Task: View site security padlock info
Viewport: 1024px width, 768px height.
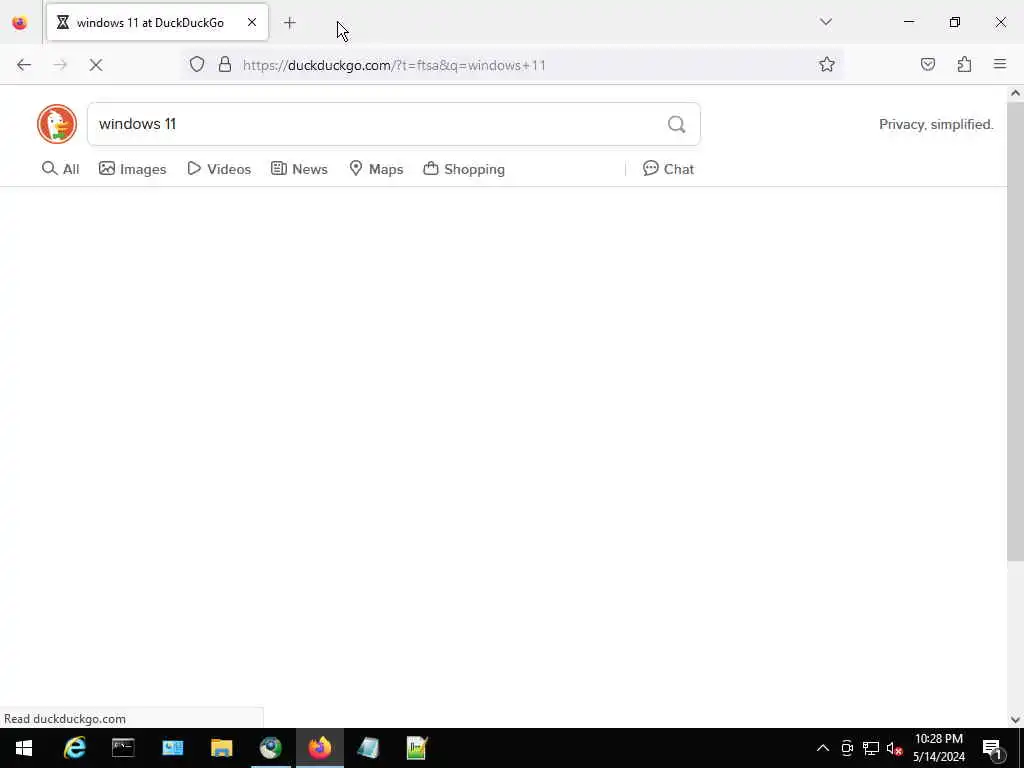Action: [x=225, y=65]
